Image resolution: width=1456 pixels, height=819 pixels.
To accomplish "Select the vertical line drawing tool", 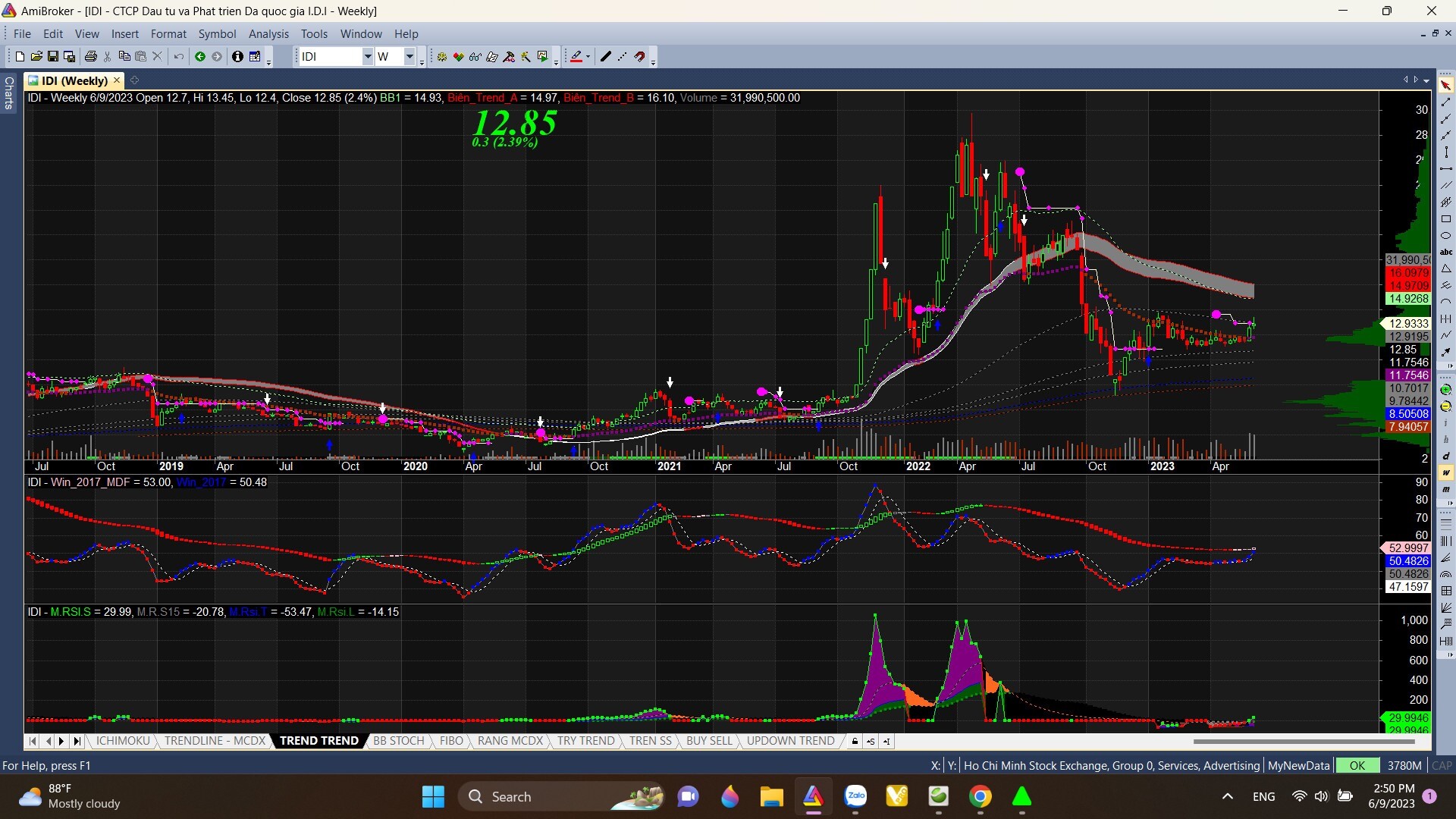I will (x=1446, y=152).
